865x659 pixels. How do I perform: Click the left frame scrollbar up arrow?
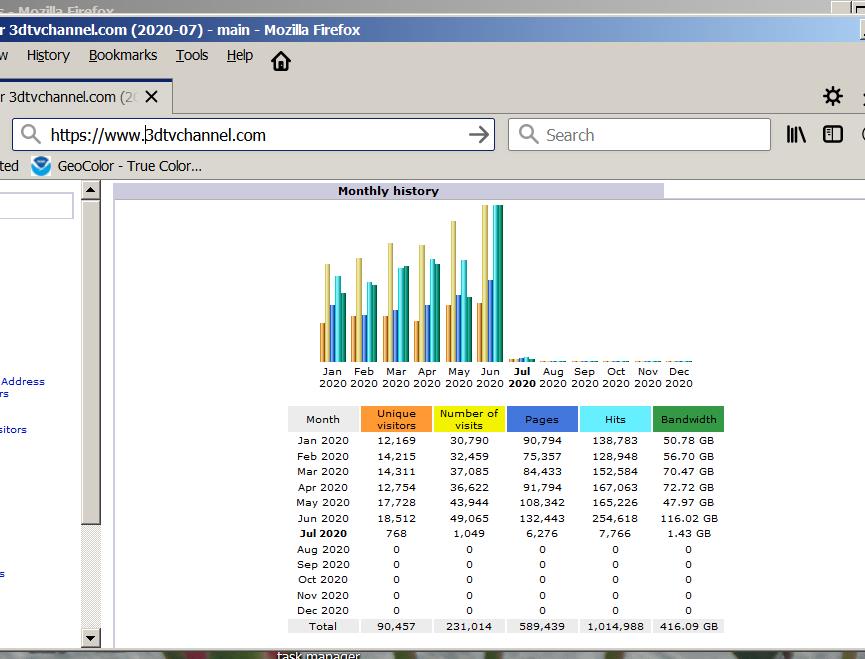(91, 190)
